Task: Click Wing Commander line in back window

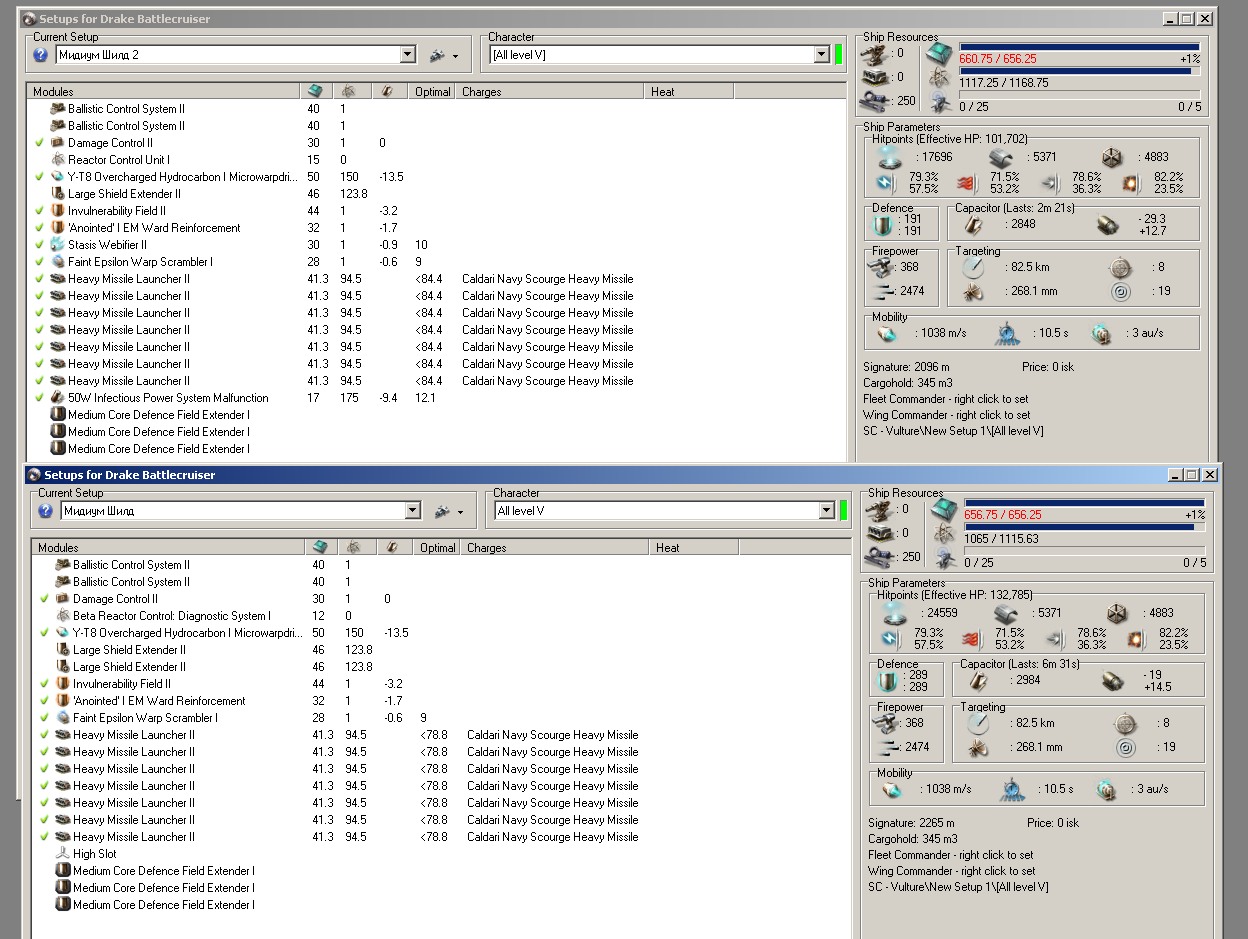Action: click(x=946, y=415)
